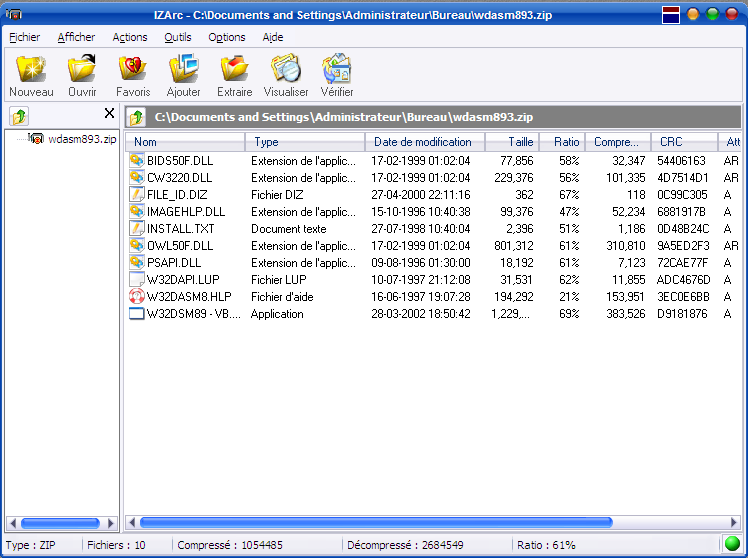Click the file list horizontal scrollbar thumb
The height and width of the screenshot is (558, 748).
376,522
